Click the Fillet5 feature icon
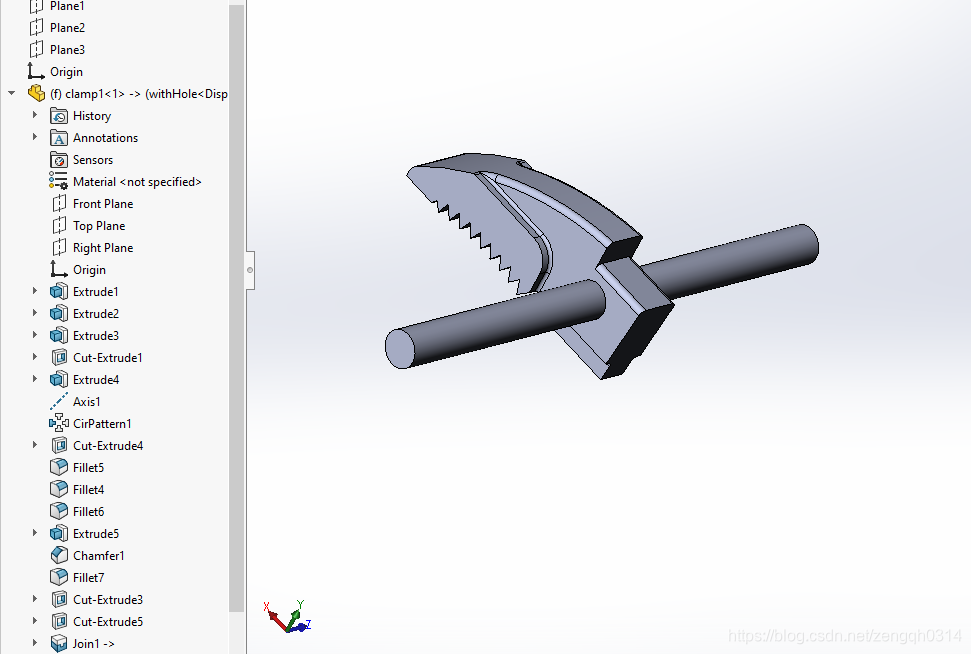Viewport: 971px width, 654px height. coord(59,467)
